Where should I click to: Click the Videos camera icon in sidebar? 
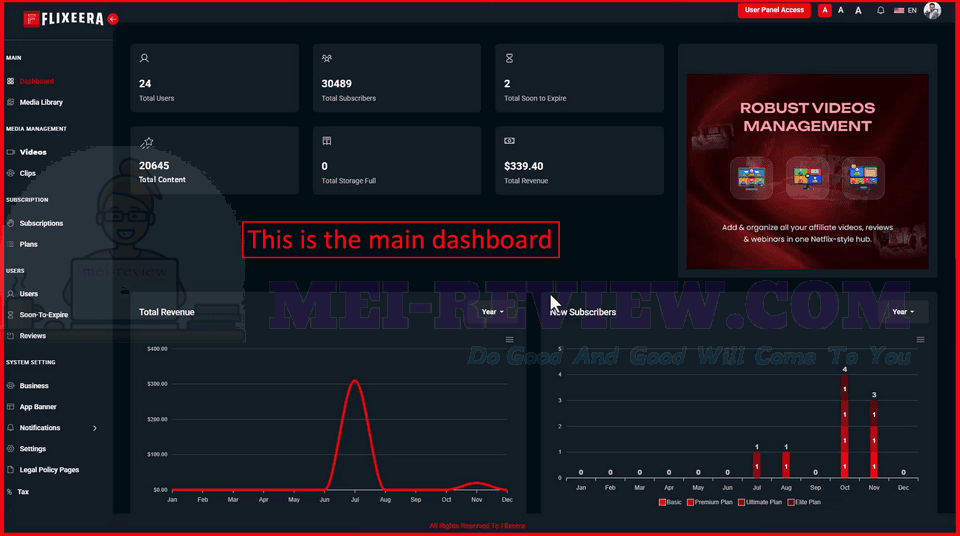[10, 152]
